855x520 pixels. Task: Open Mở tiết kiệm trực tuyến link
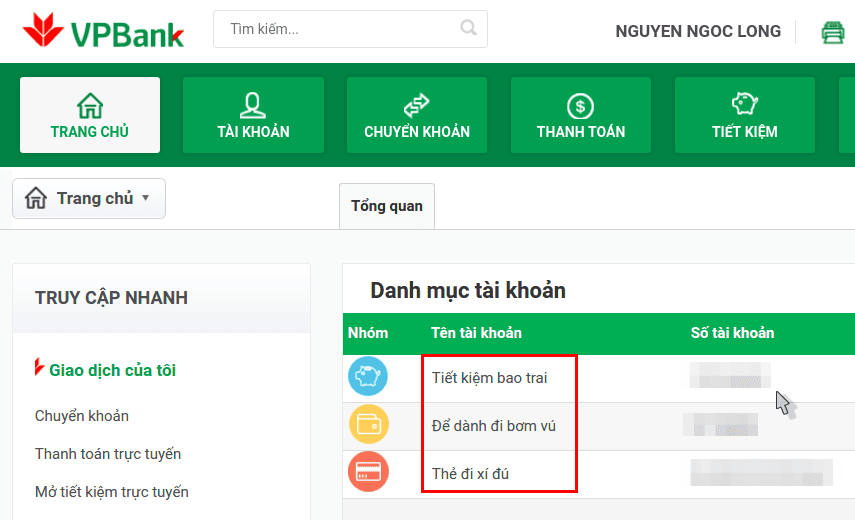[x=112, y=492]
